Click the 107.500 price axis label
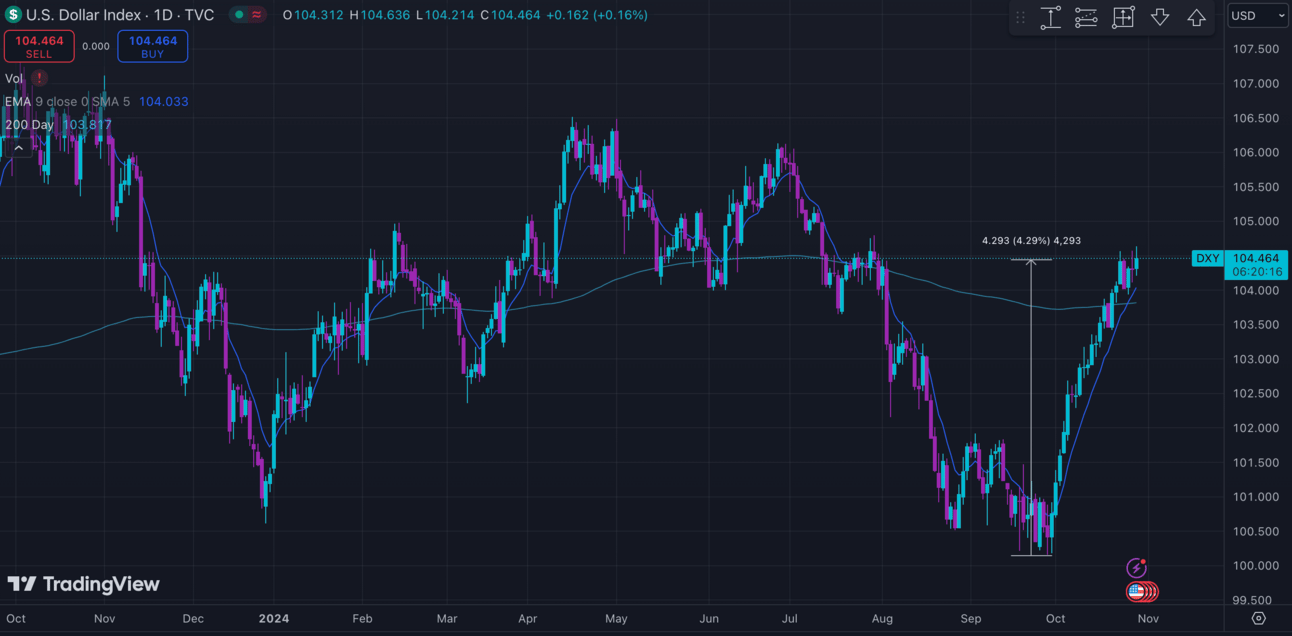Viewport: 1292px width, 636px height. pyautogui.click(x=1256, y=49)
